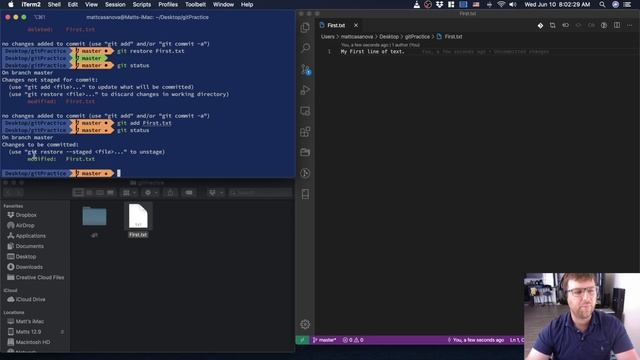Click the errors and warnings count in status bar
Screen dimensions: 640x360
tap(353, 340)
